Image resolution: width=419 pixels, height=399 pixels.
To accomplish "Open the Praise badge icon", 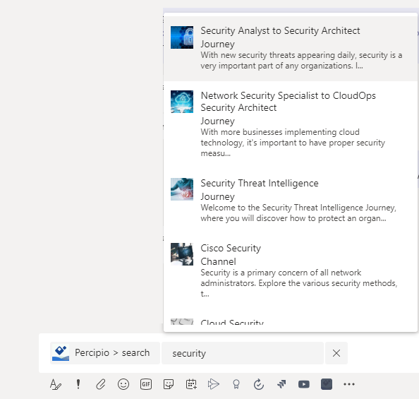I will 236,384.
